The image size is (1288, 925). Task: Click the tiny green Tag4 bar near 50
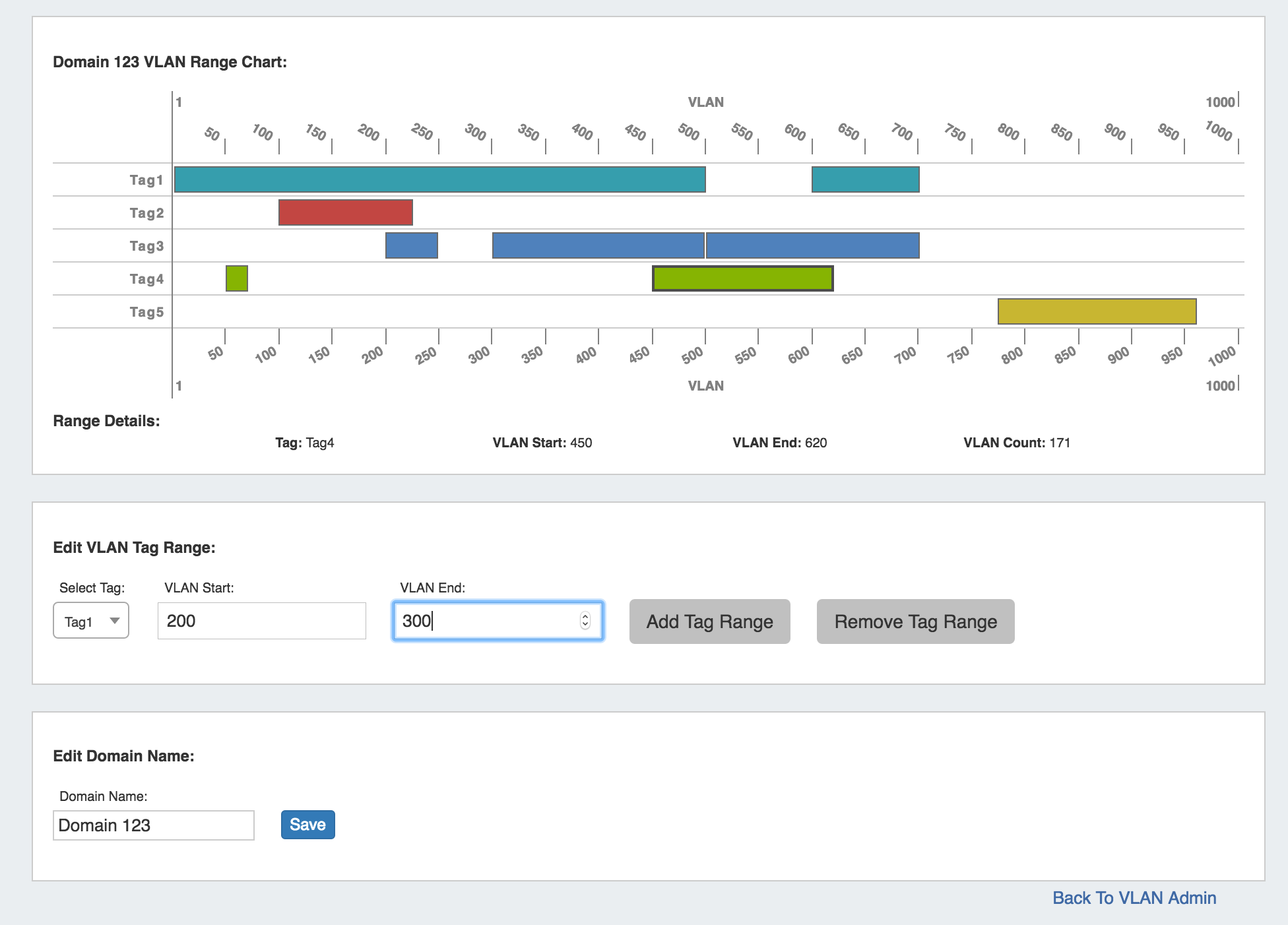237,278
